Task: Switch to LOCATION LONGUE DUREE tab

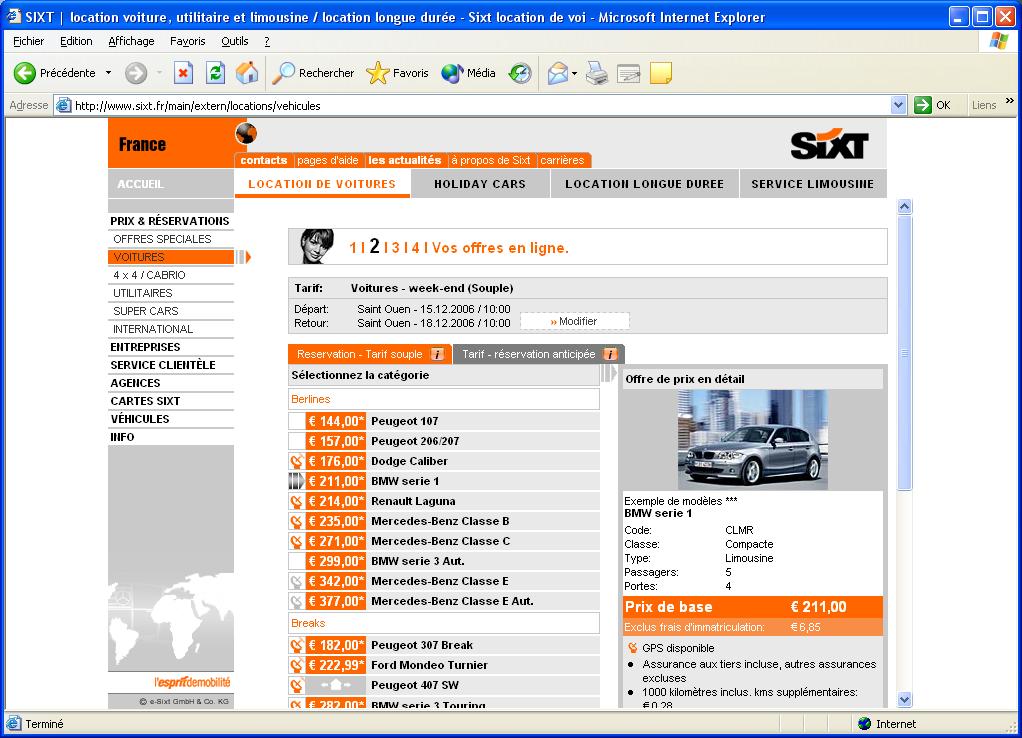Action: (x=644, y=184)
